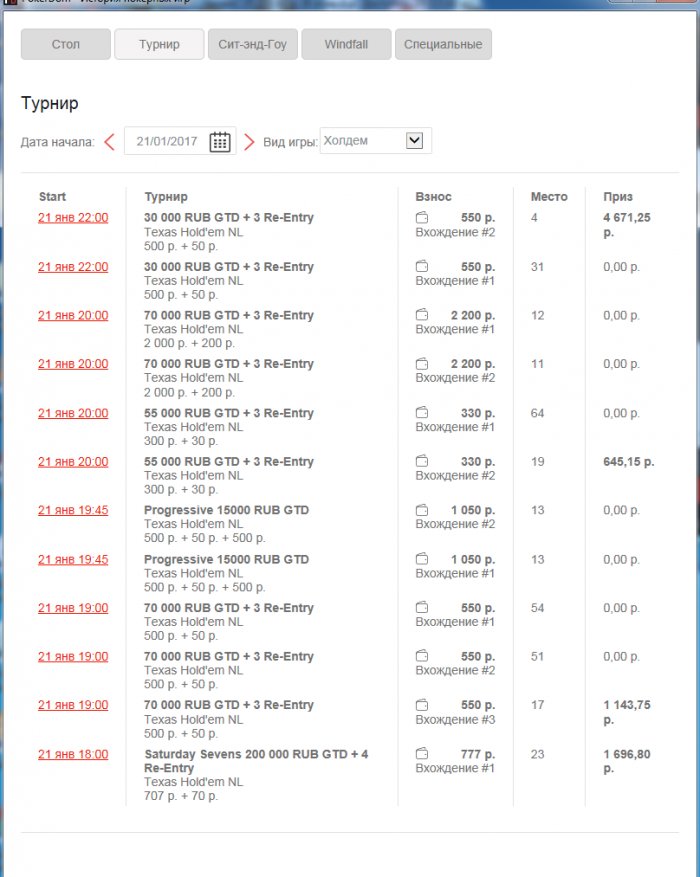Expand the Холдем game type dropdown

(415, 141)
